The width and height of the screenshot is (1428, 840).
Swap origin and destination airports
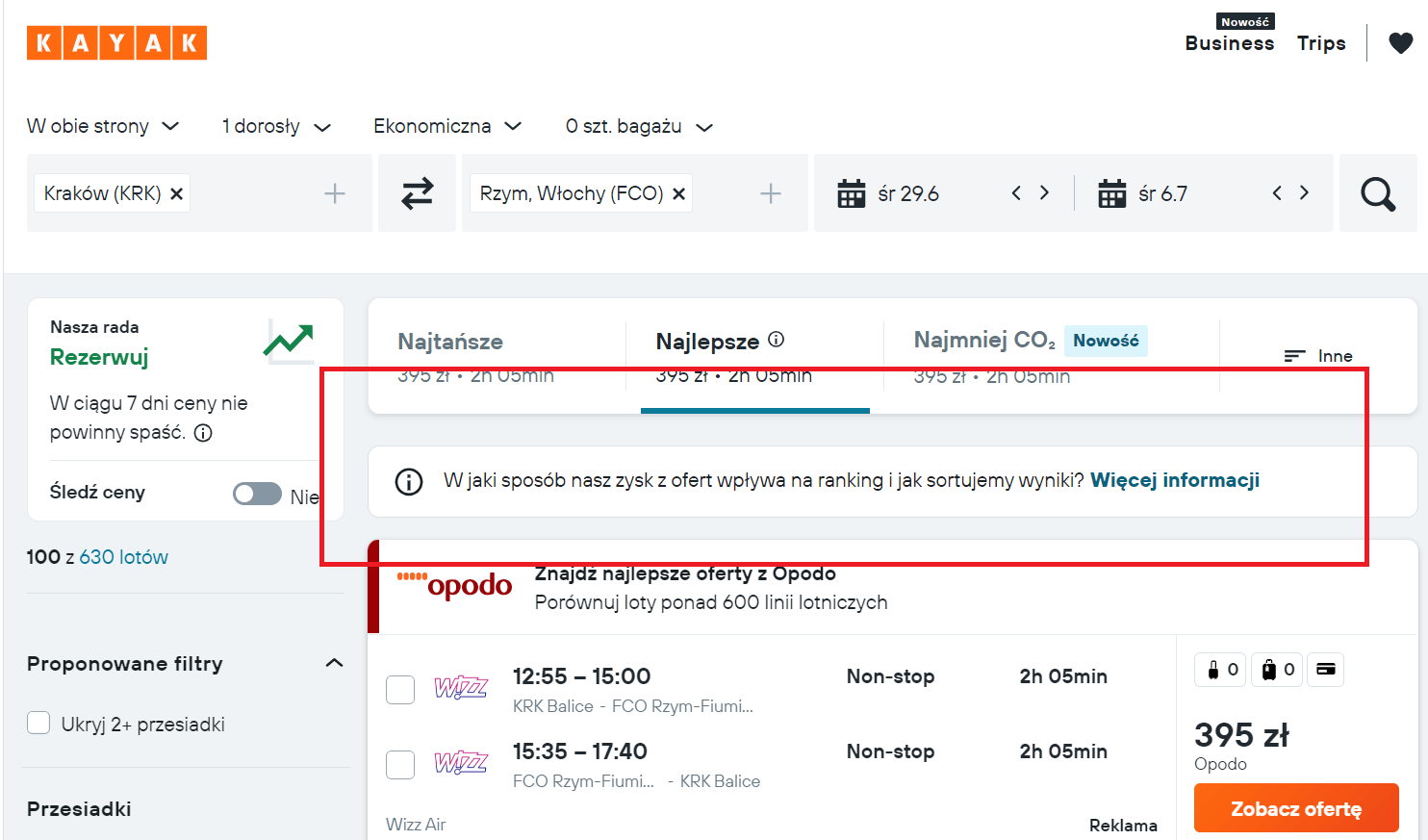[x=417, y=193]
